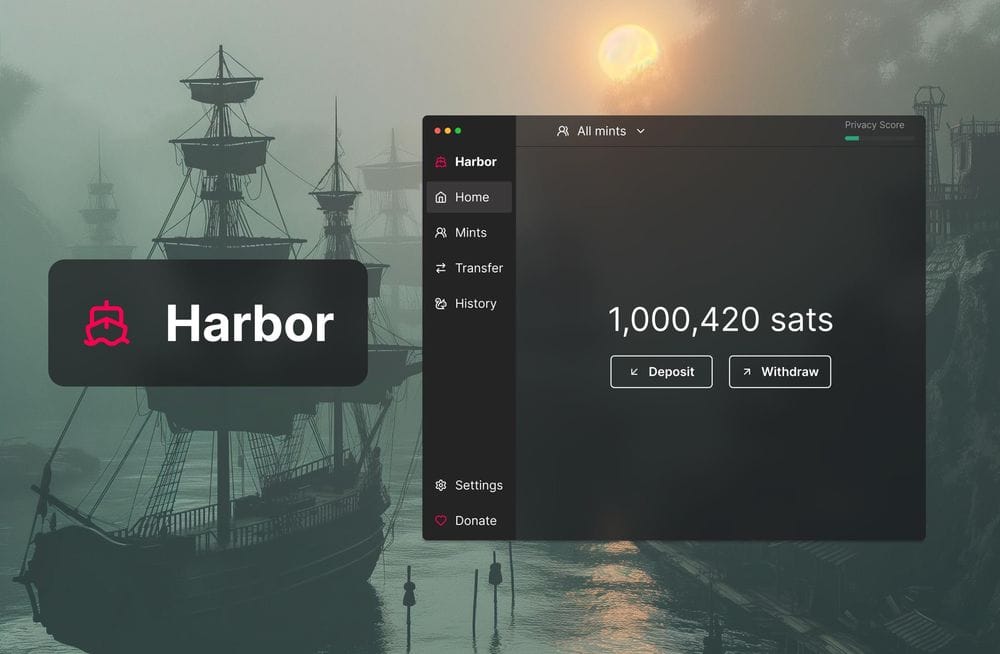Open the All mints selector

click(x=601, y=131)
